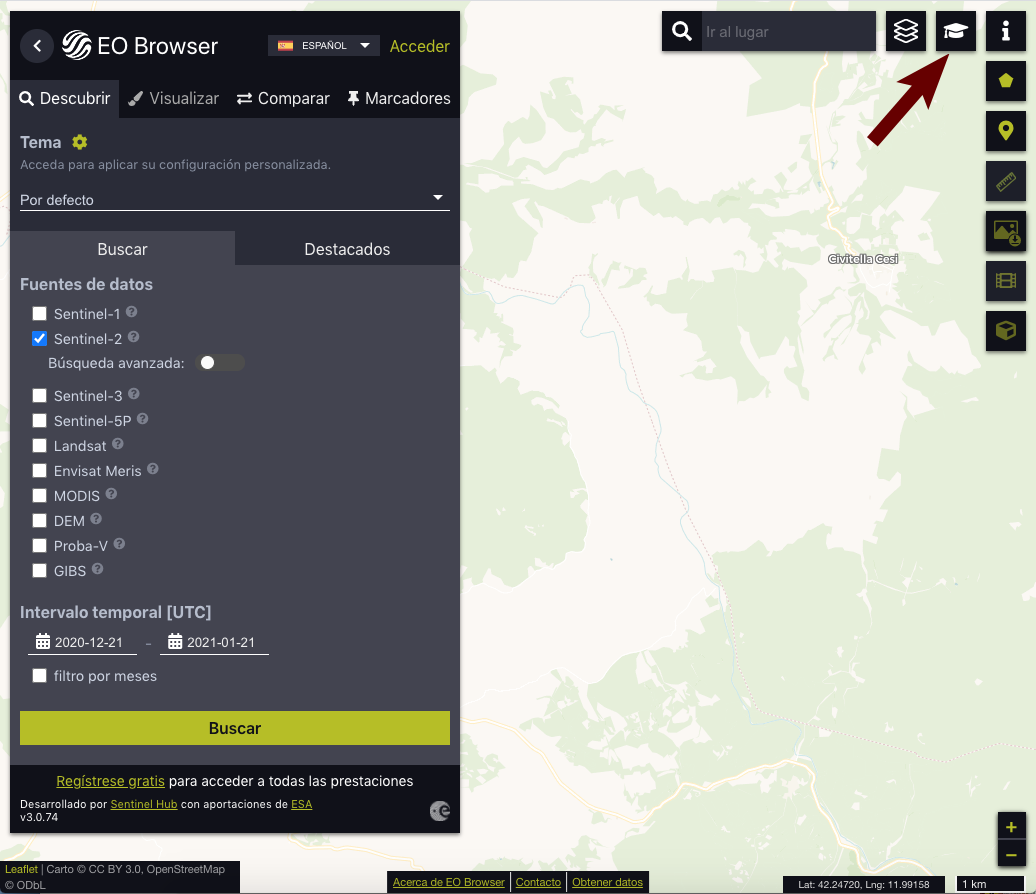1036x894 pixels.
Task: Open the download image tool
Action: pos(1005,231)
